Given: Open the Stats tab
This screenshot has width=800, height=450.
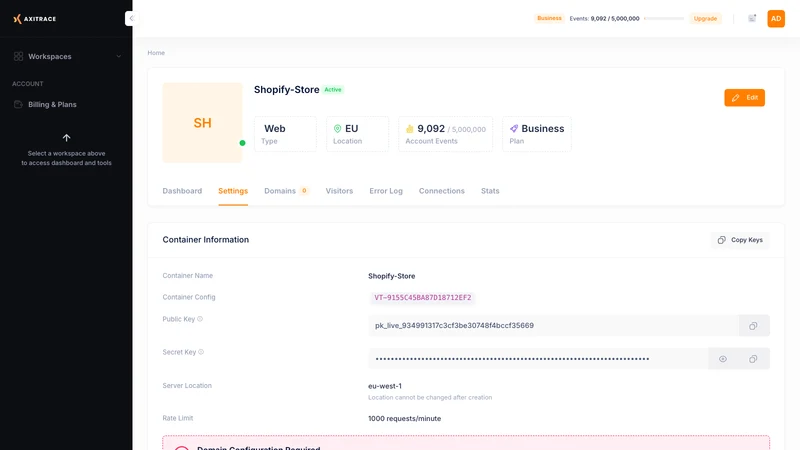Looking at the screenshot, I should coord(490,191).
